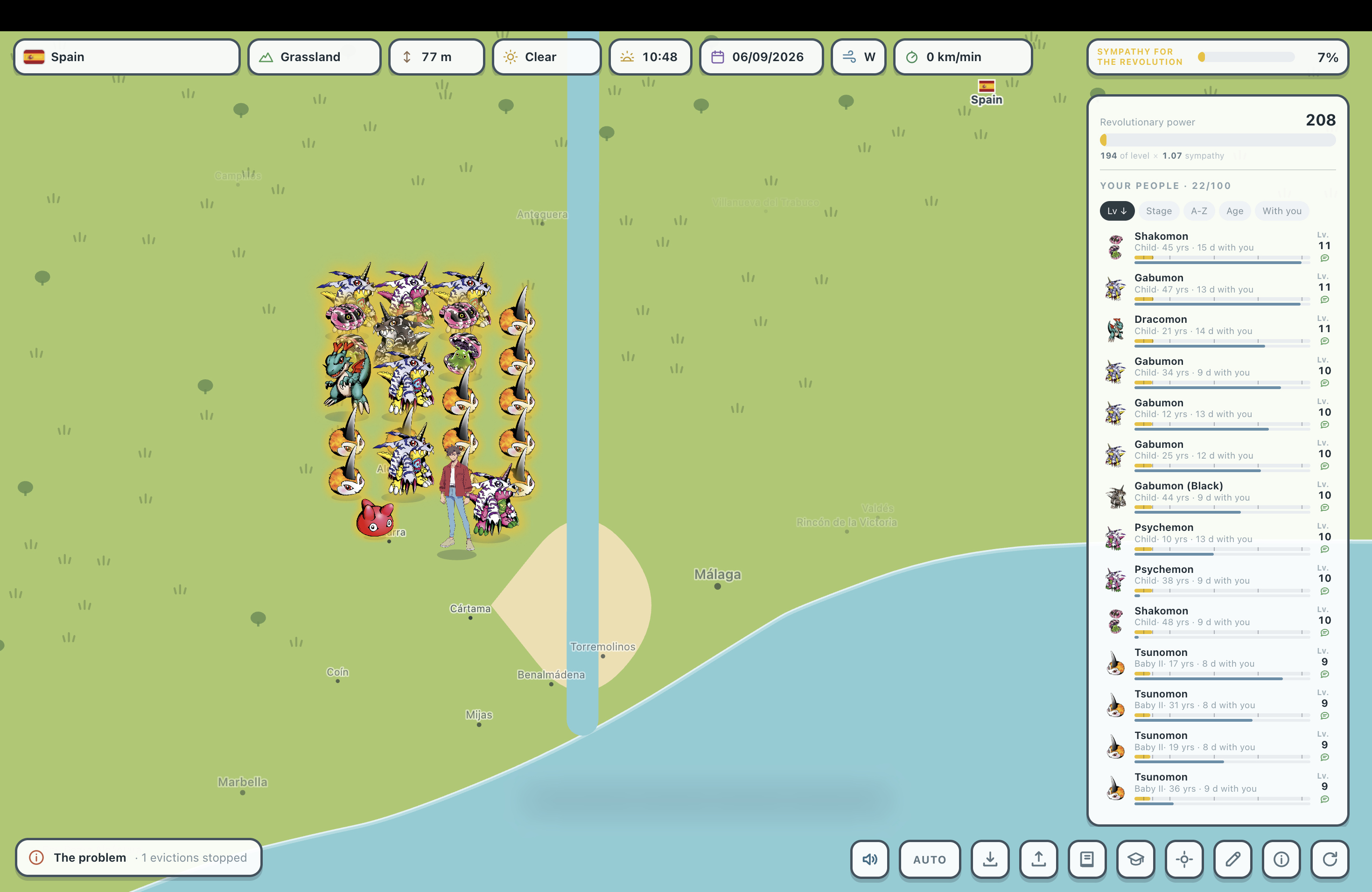Open the graduation cap tutorial button
The width and height of the screenshot is (1372, 892).
1136,859
